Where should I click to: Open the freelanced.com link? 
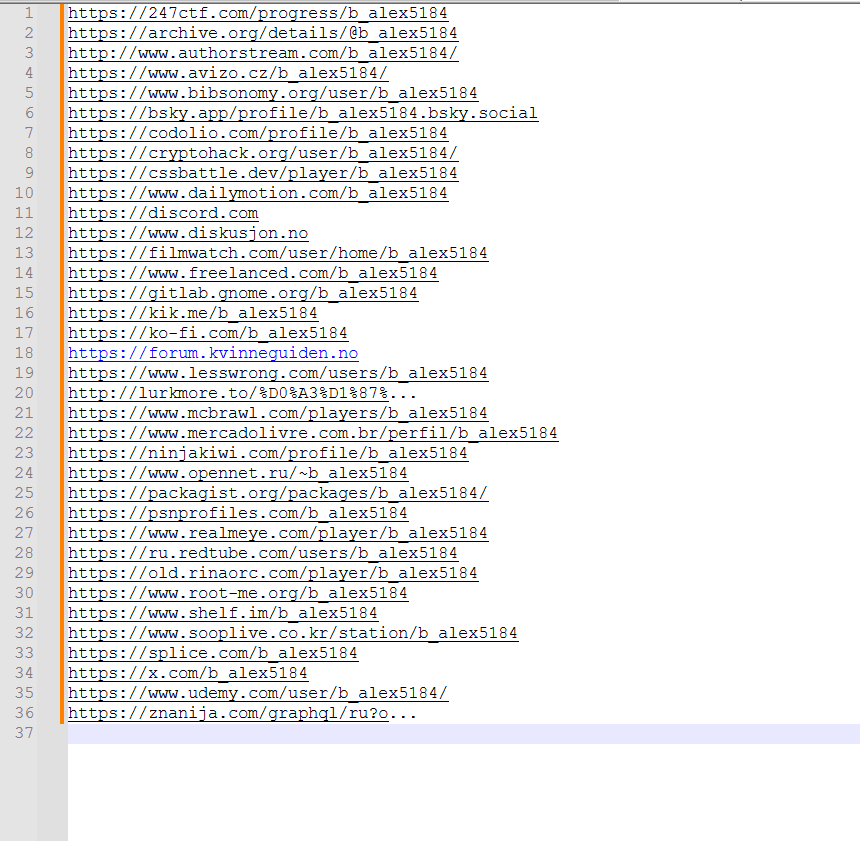[253, 273]
